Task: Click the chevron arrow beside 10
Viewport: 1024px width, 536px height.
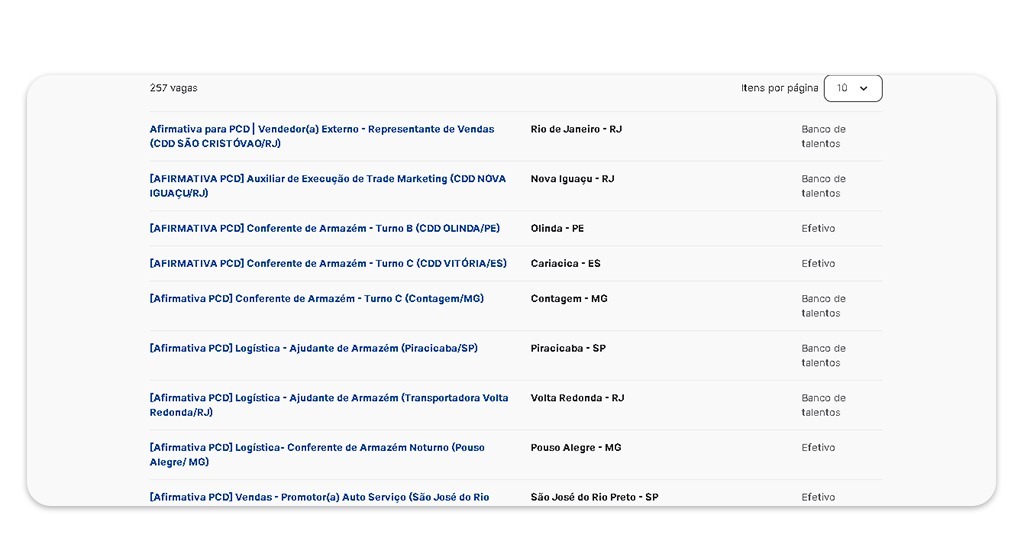Action: (864, 88)
